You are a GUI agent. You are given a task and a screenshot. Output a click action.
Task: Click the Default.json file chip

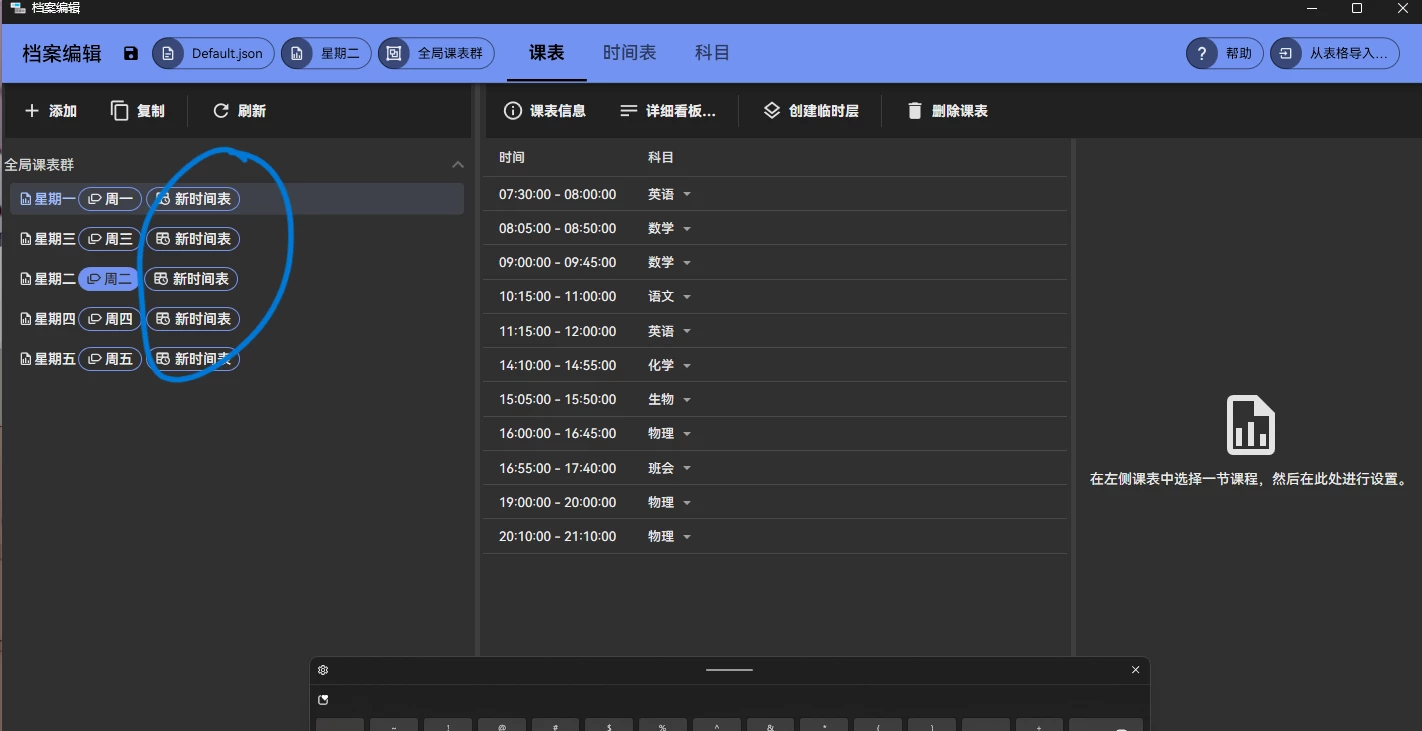pyautogui.click(x=213, y=54)
